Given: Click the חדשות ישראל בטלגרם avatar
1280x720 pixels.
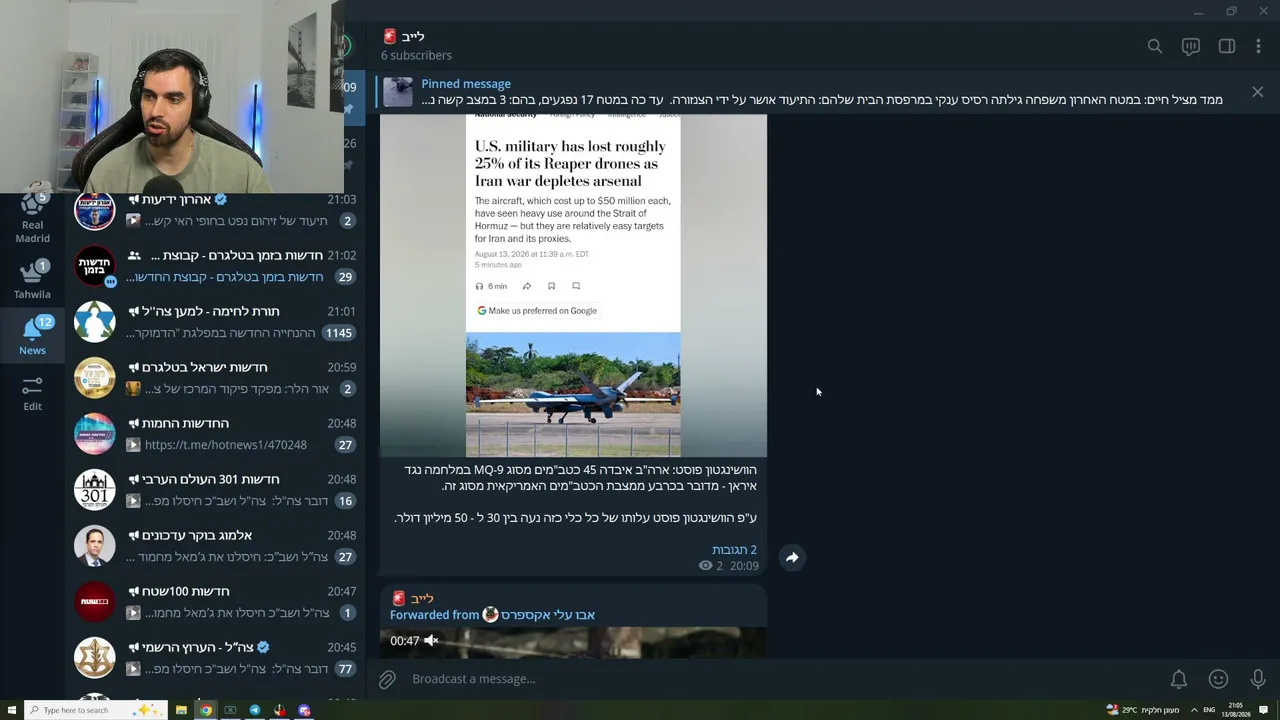Looking at the screenshot, I should 95,378.
